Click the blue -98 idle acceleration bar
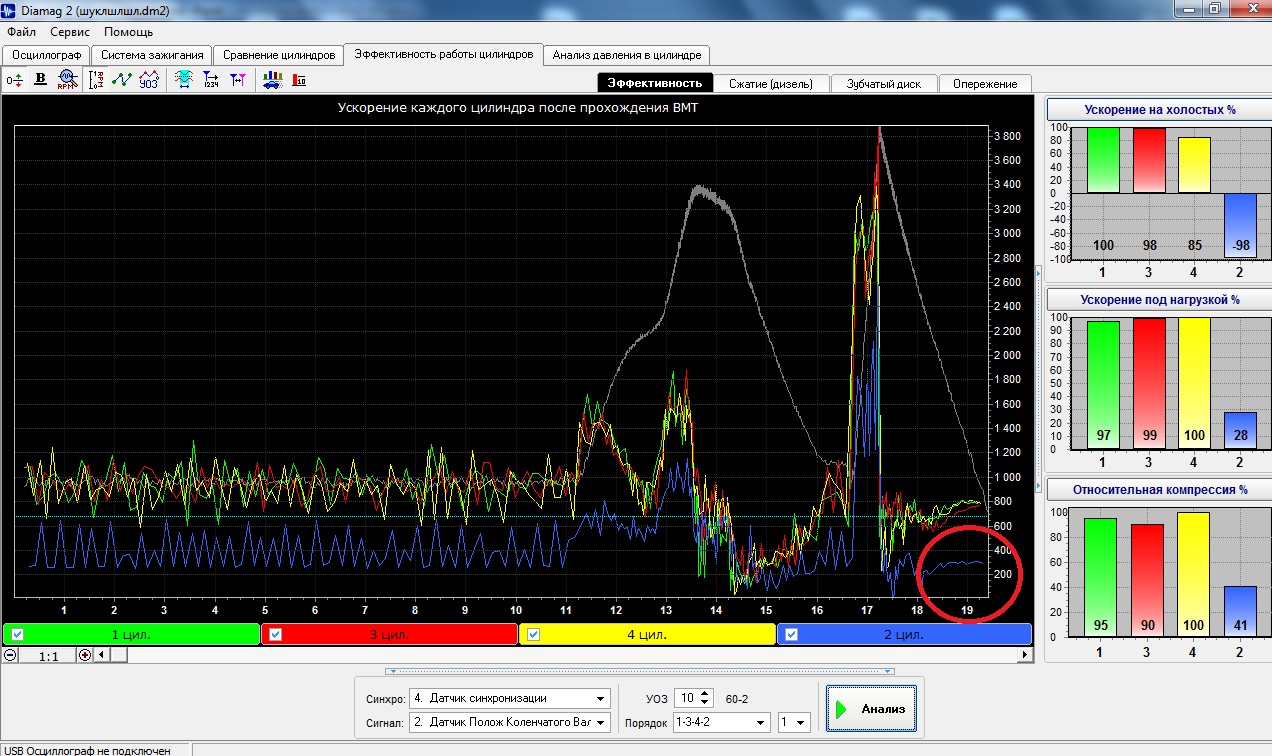Screen dimensions: 1272x756 point(1240,224)
